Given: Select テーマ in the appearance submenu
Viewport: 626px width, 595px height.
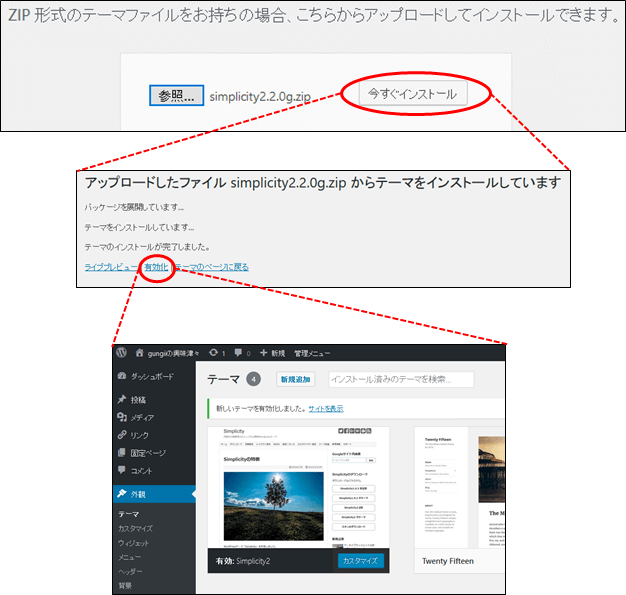Looking at the screenshot, I should pos(129,514).
